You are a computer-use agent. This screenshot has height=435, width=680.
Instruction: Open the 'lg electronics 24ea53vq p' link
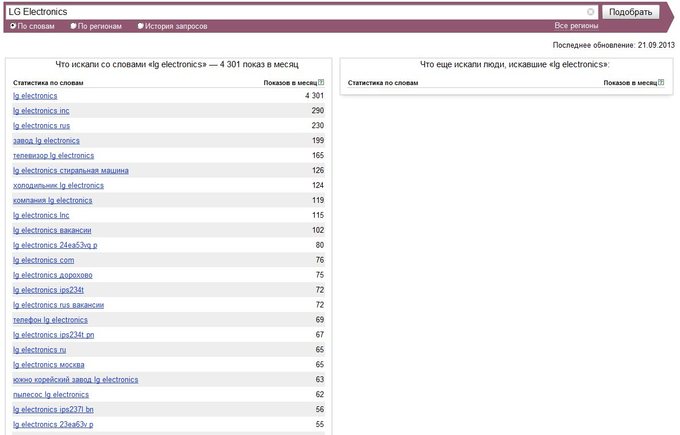pyautogui.click(x=55, y=245)
